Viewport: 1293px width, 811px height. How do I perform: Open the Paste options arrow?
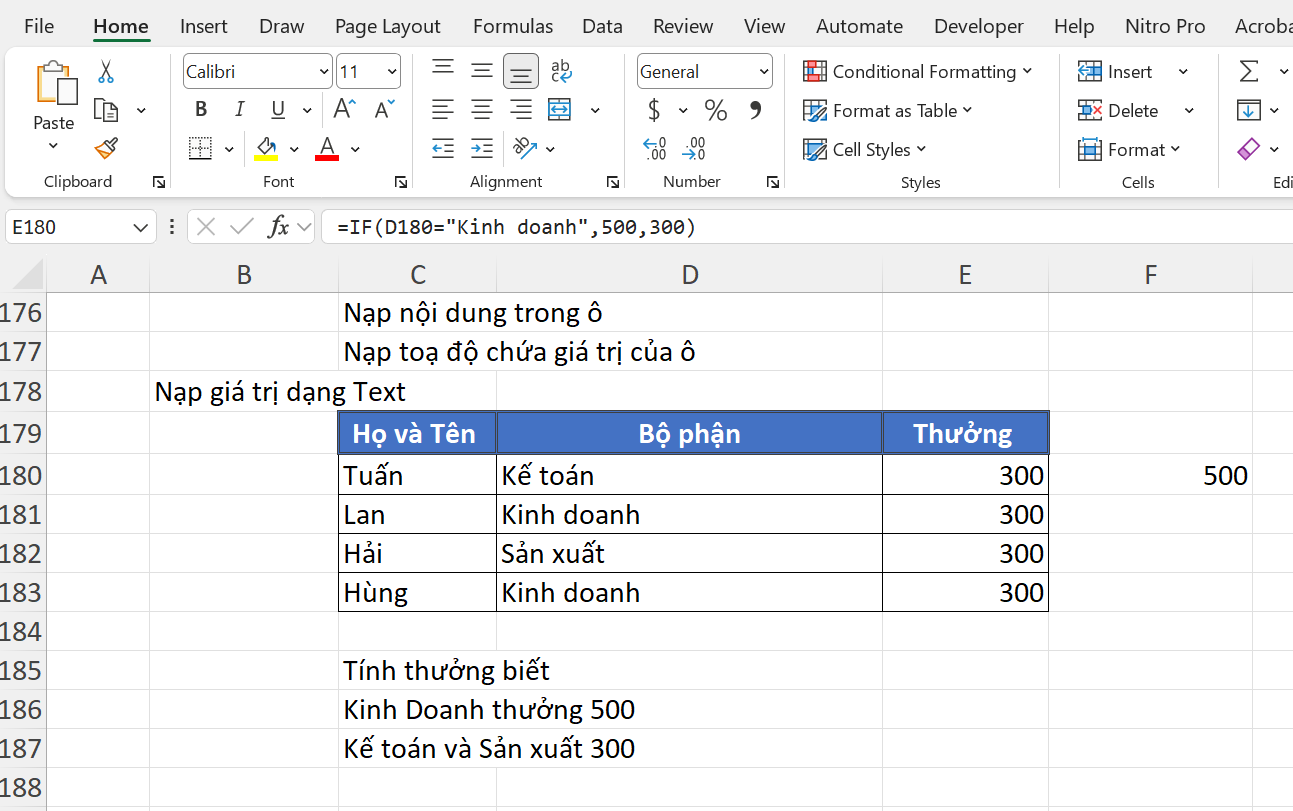(x=54, y=146)
